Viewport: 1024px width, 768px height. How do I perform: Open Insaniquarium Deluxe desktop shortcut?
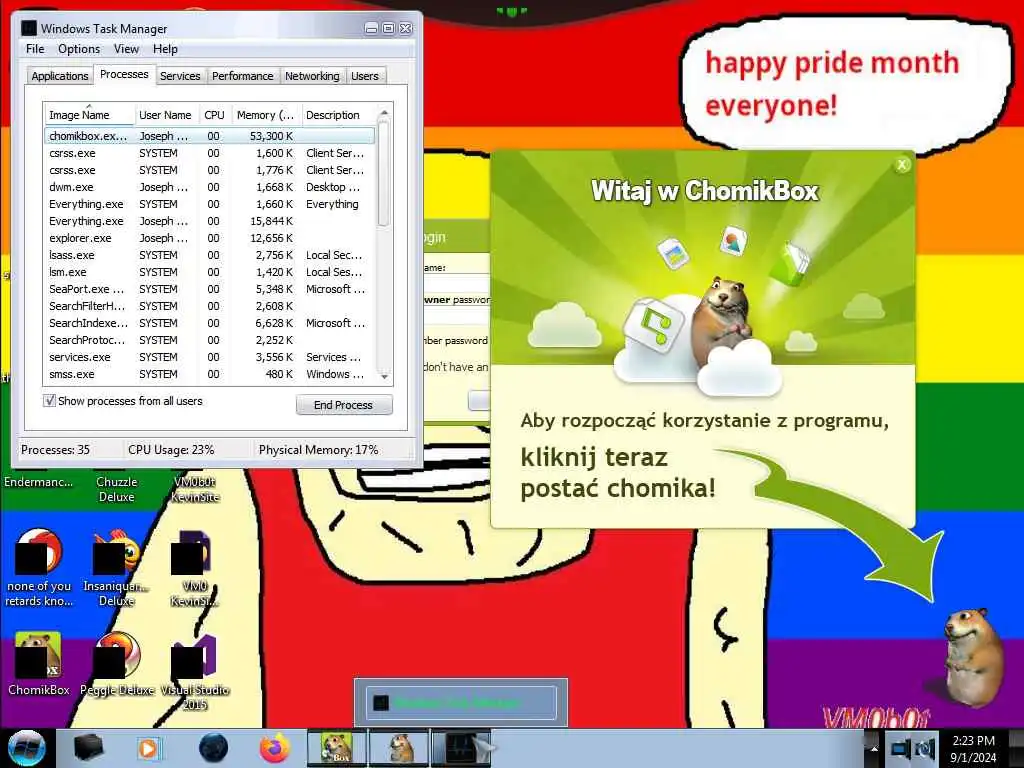pos(117,568)
